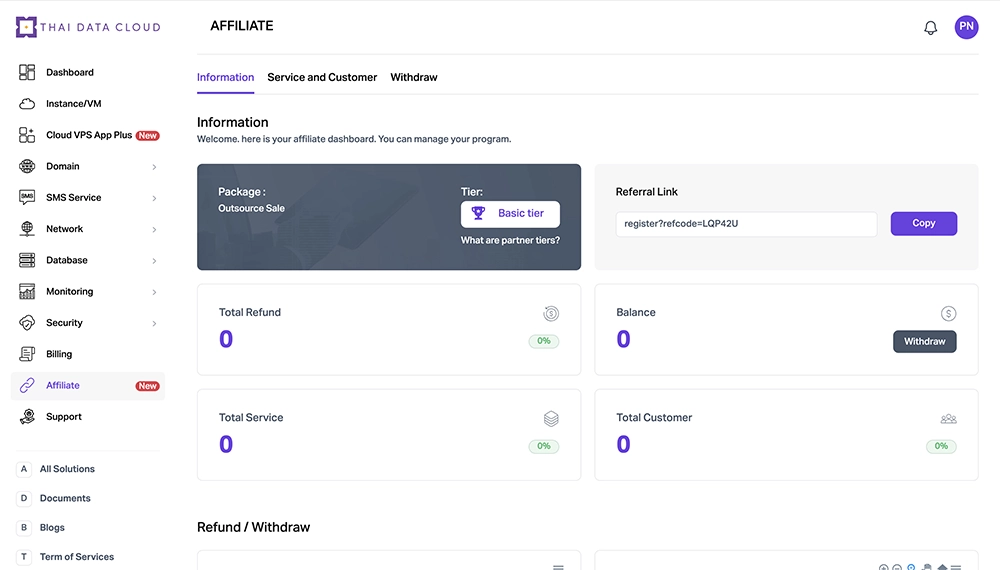Expand the Database submenu chevron
Image resolution: width=1000 pixels, height=570 pixels.
[154, 260]
